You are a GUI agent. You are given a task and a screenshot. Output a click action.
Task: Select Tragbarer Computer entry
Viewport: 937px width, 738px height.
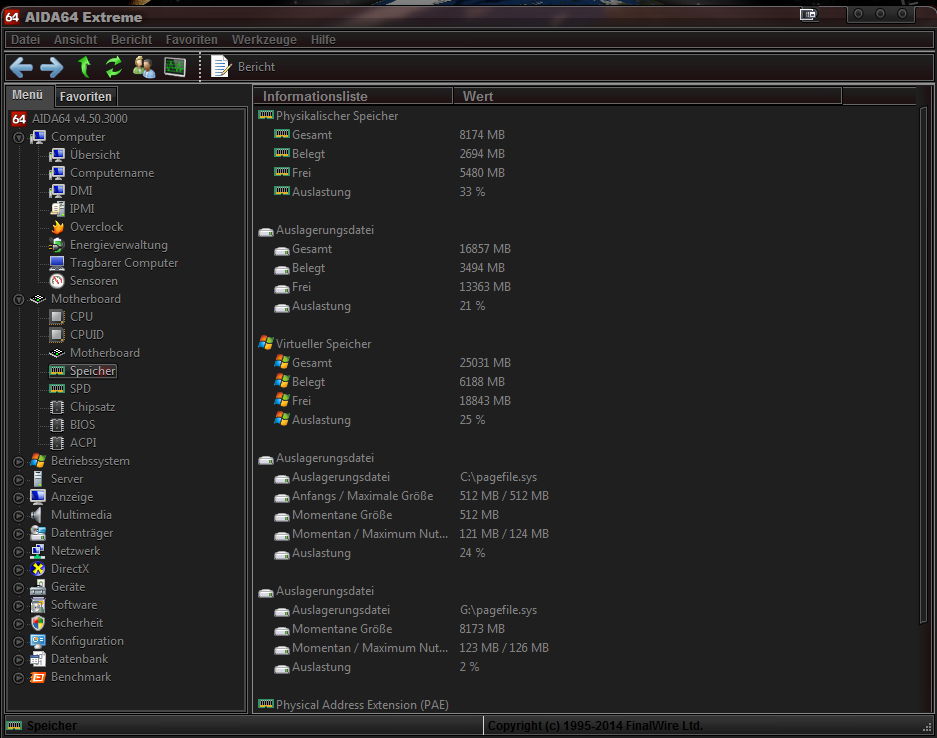[x=124, y=263]
